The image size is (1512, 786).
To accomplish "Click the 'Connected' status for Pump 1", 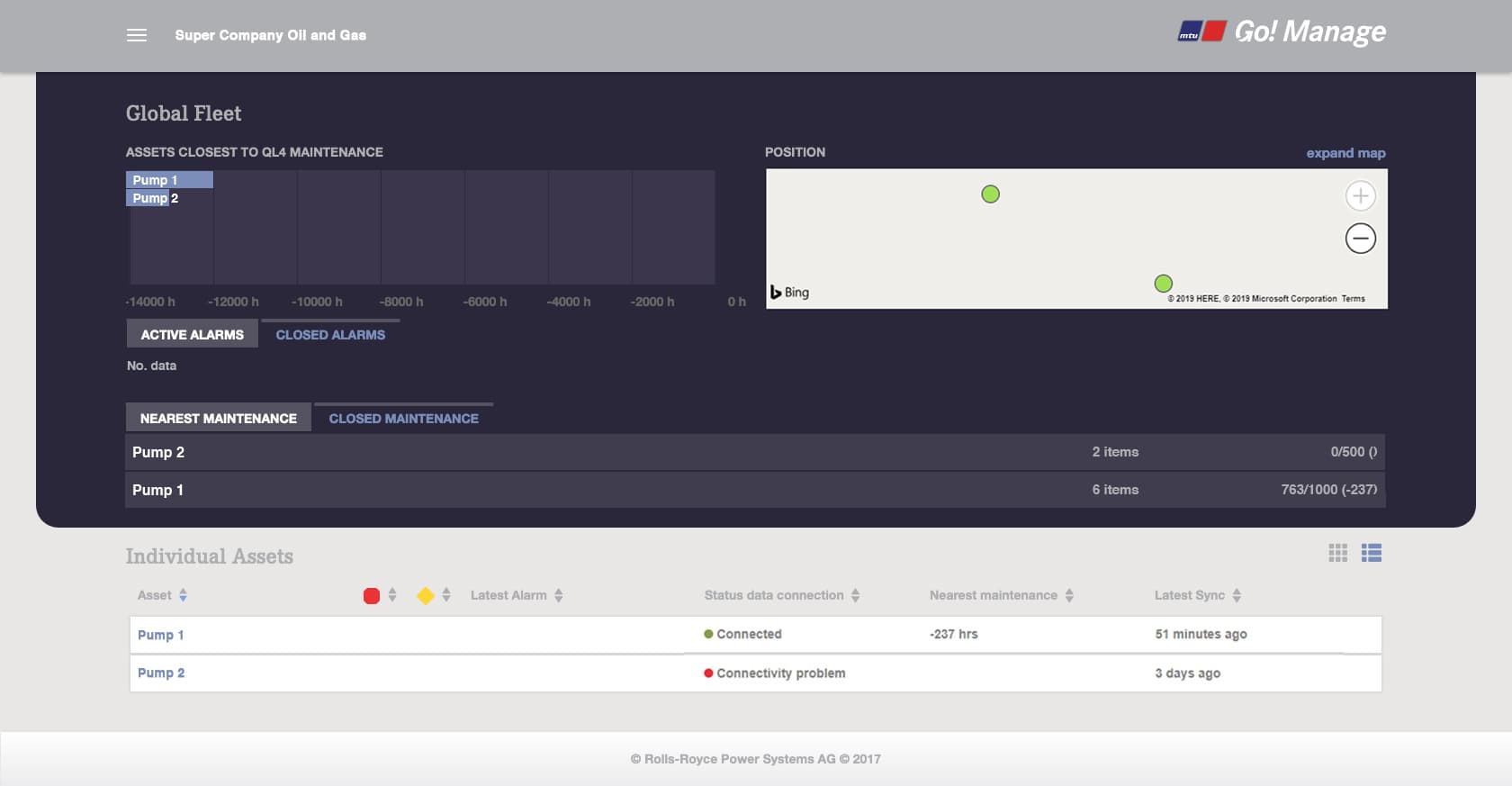I will click(x=742, y=634).
